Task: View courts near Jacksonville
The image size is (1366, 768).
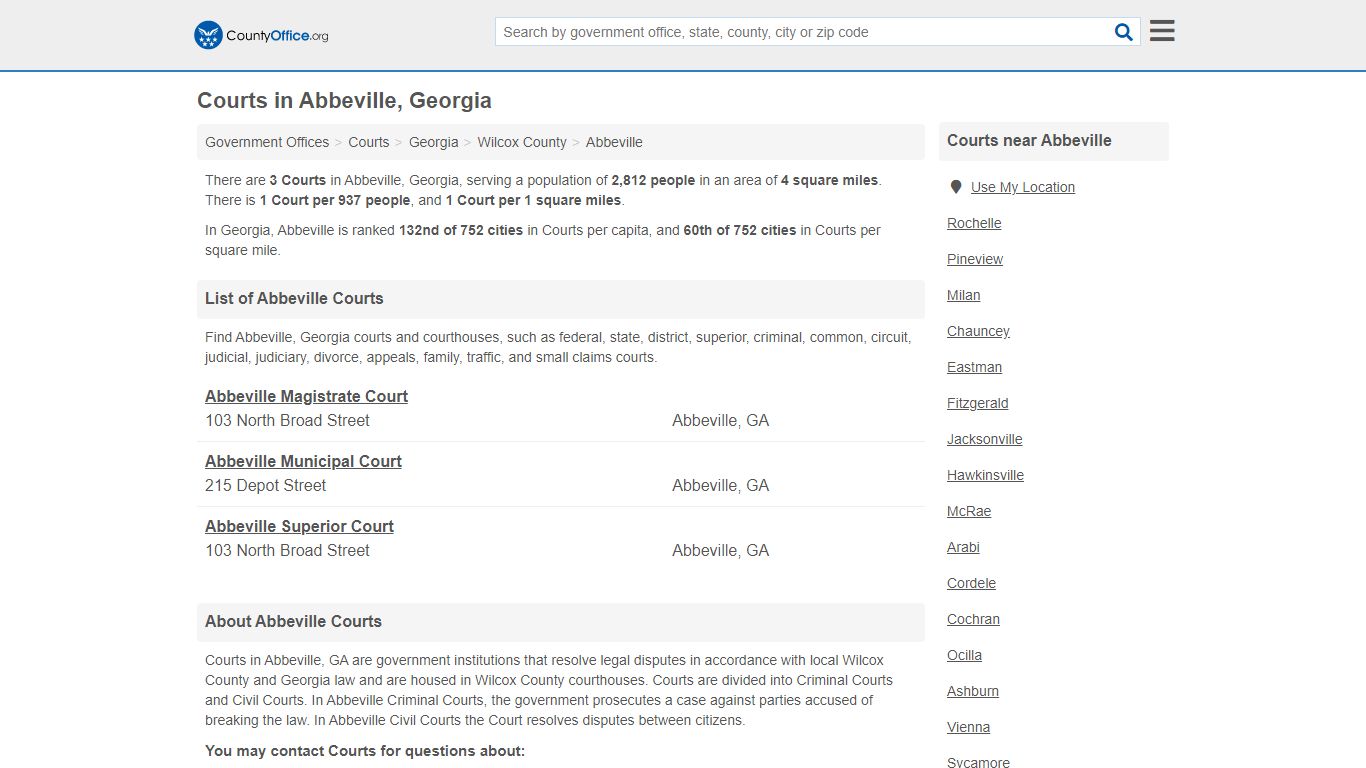Action: coord(985,439)
